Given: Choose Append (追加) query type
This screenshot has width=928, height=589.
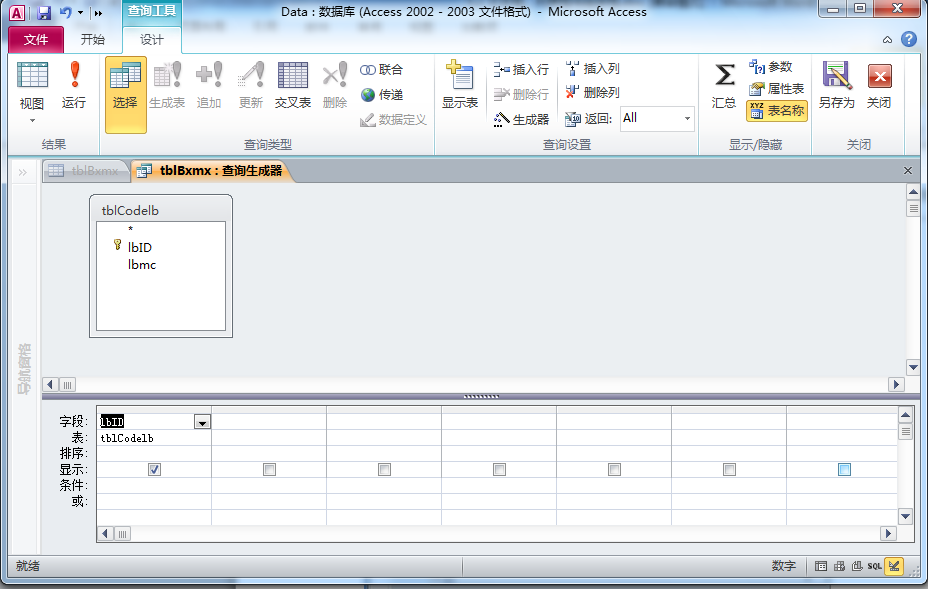Looking at the screenshot, I should click(209, 86).
